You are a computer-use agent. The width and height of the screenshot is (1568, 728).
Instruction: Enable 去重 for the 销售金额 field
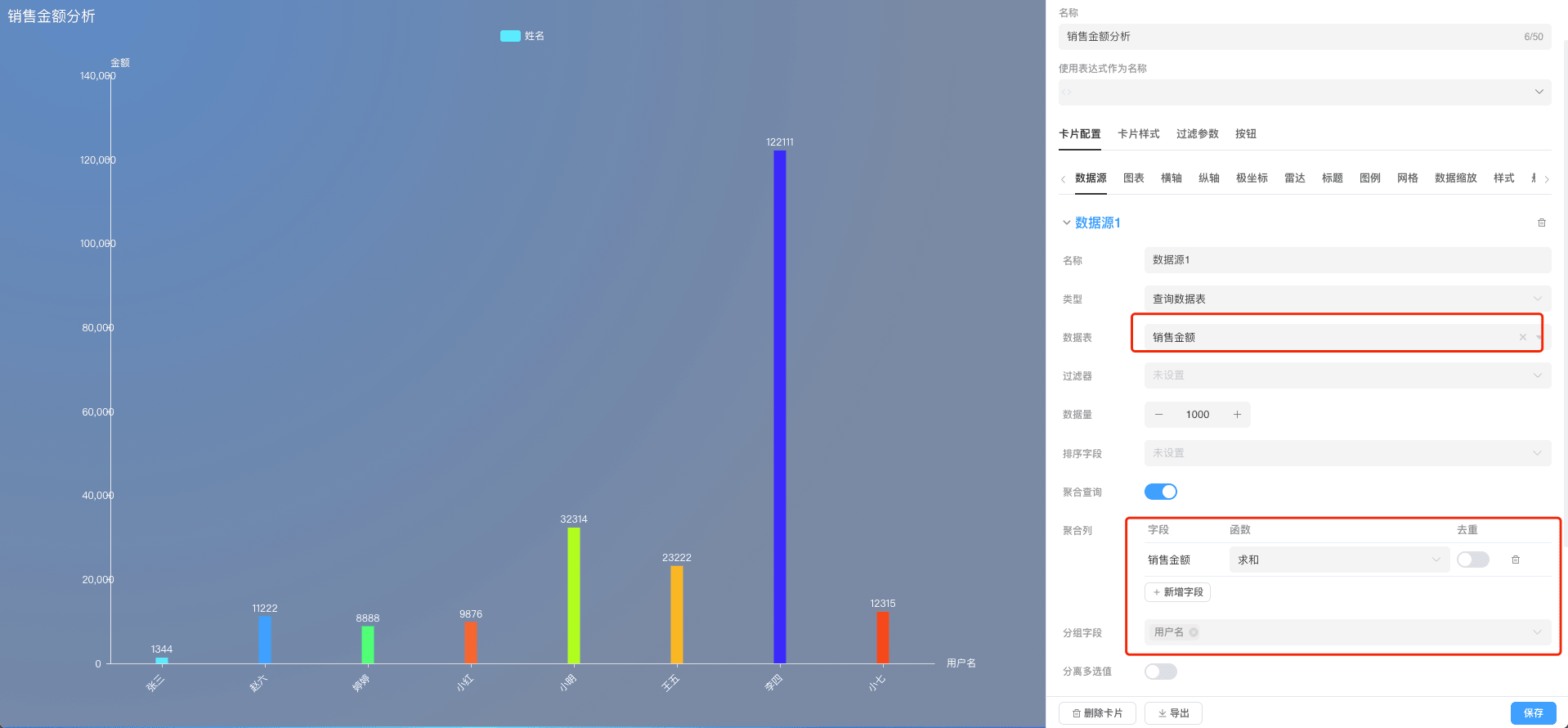point(1472,559)
